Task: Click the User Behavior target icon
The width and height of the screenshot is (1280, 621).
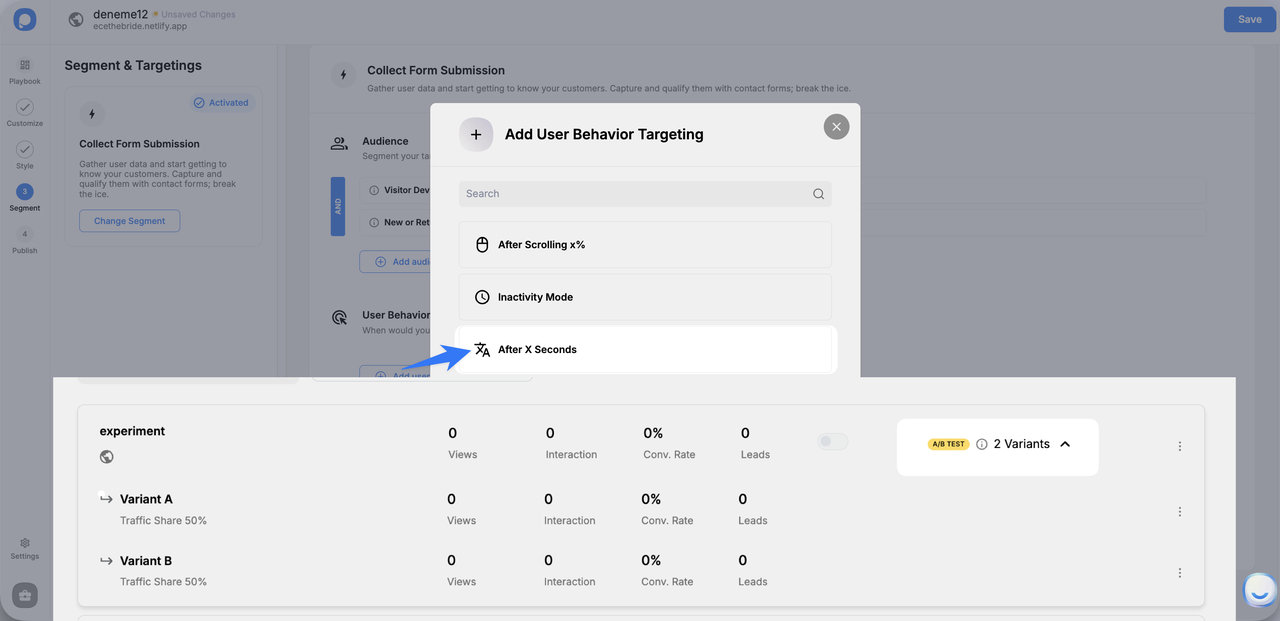Action: [x=339, y=317]
